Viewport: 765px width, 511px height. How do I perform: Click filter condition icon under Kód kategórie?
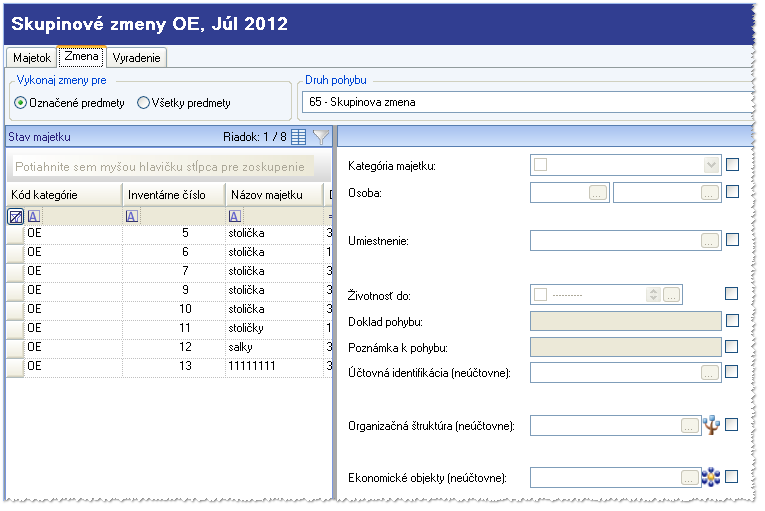(x=33, y=216)
